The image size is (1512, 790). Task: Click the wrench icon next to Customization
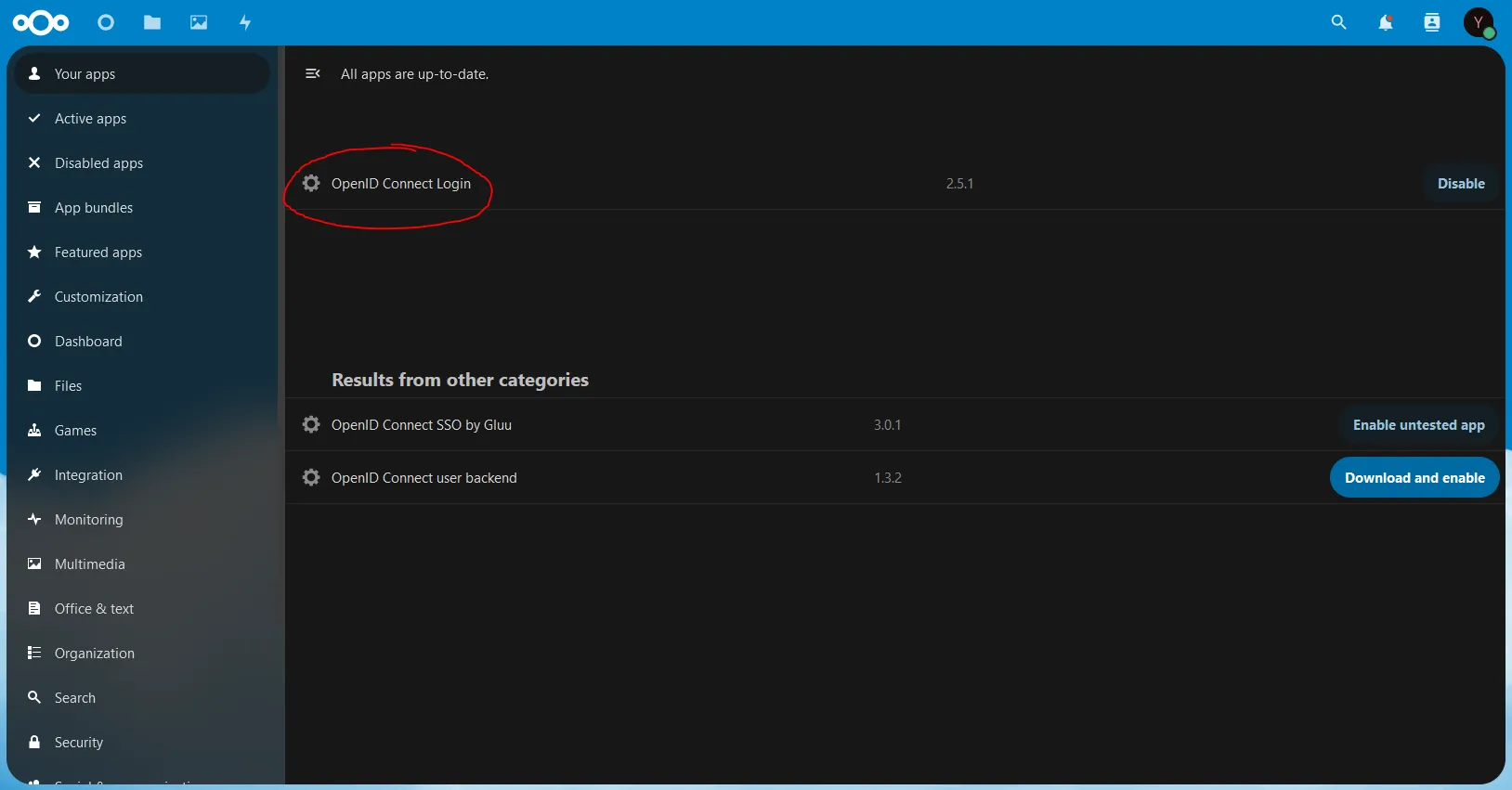pos(34,296)
